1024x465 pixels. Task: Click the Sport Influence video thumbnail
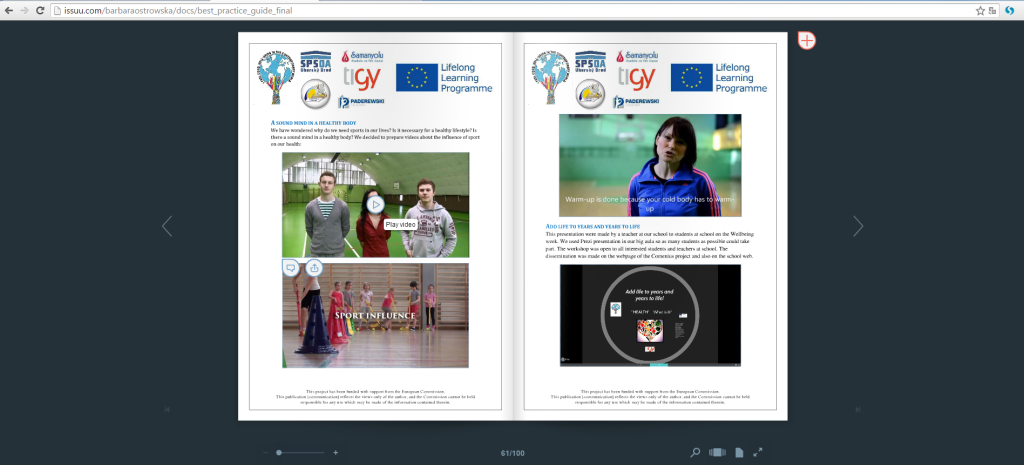[376, 315]
